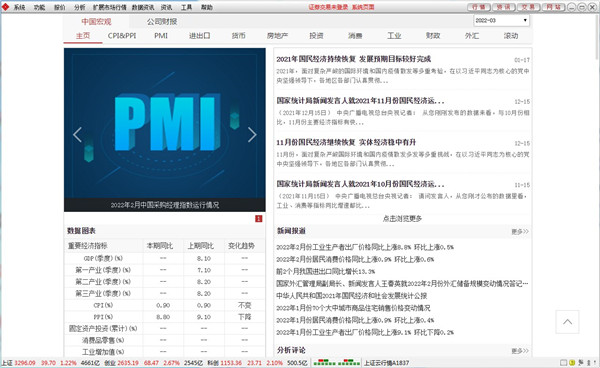This screenshot has height=368, width=600.
Task: Click the flag icon in status bar
Action: pos(581,362)
